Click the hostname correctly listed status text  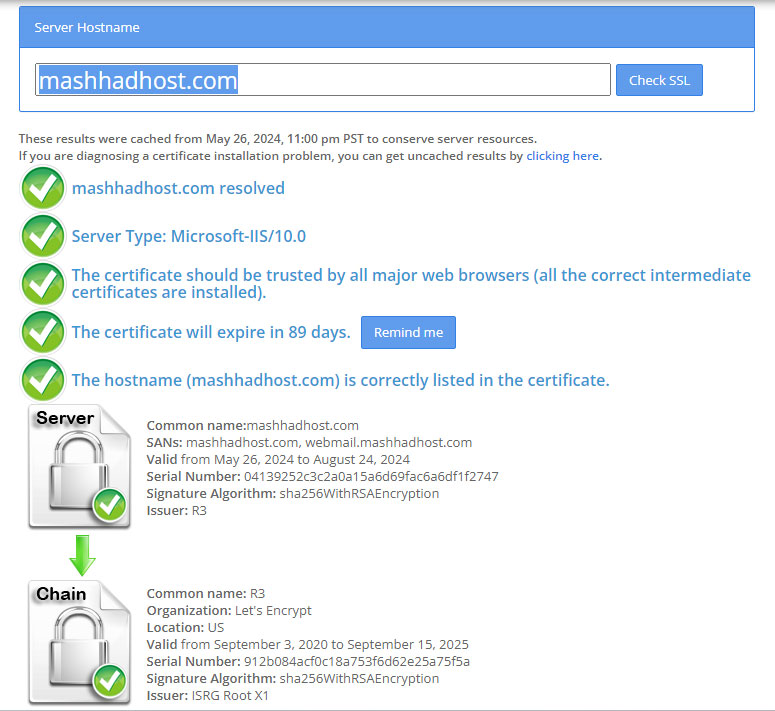(x=340, y=380)
